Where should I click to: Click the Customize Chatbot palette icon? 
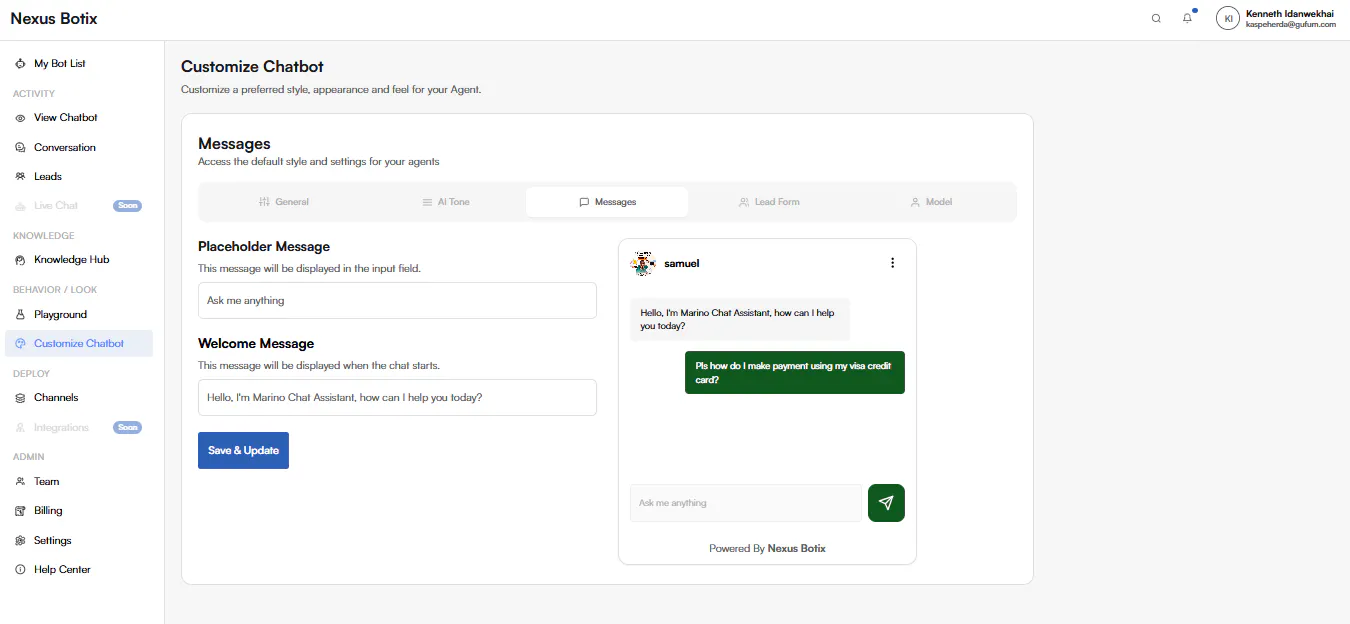point(21,344)
